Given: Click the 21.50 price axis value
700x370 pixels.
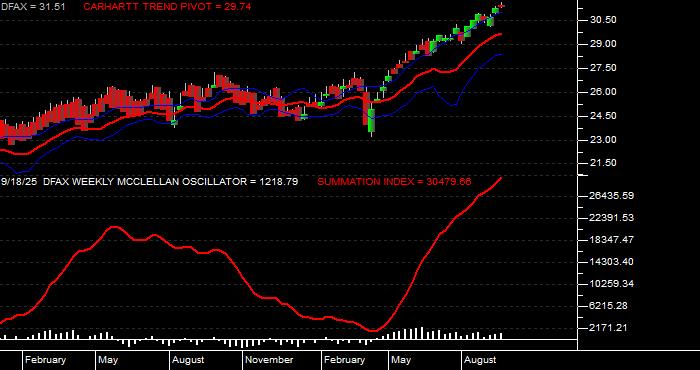Looking at the screenshot, I should point(603,163).
